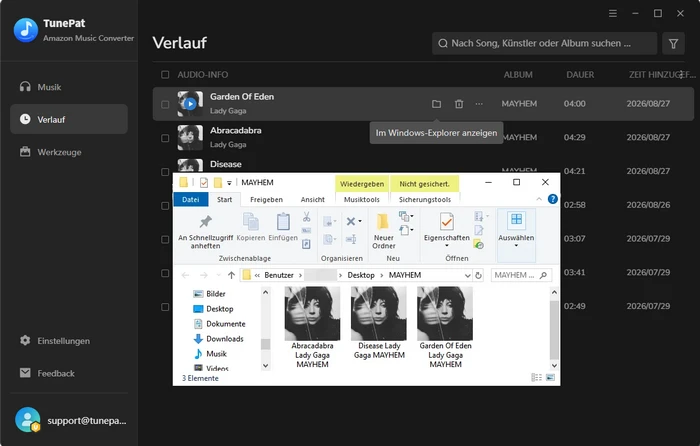This screenshot has width=700, height=446.
Task: Click the quick access properties checkmark icon
Action: pos(204,183)
